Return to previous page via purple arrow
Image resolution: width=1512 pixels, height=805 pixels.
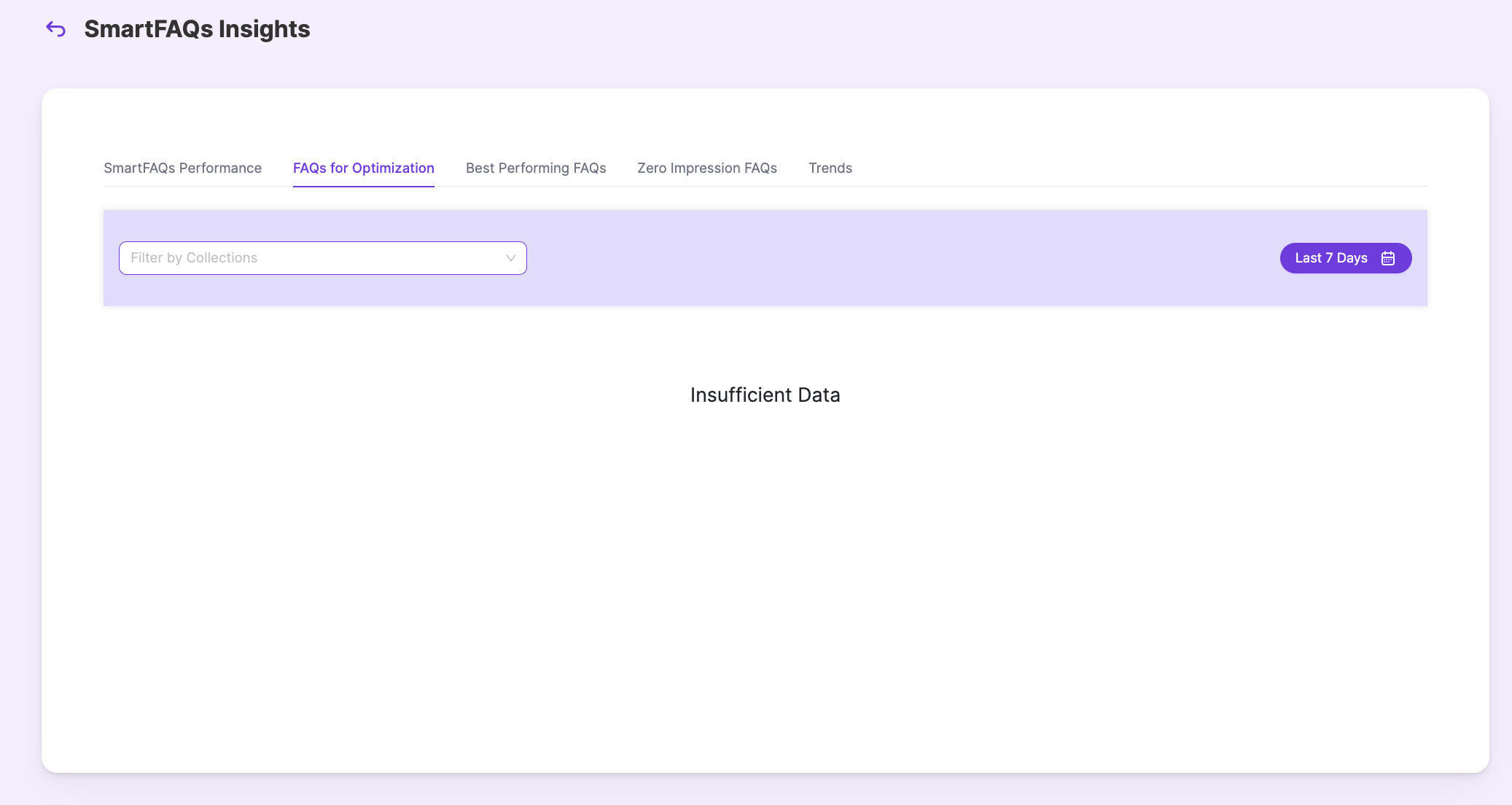(56, 29)
